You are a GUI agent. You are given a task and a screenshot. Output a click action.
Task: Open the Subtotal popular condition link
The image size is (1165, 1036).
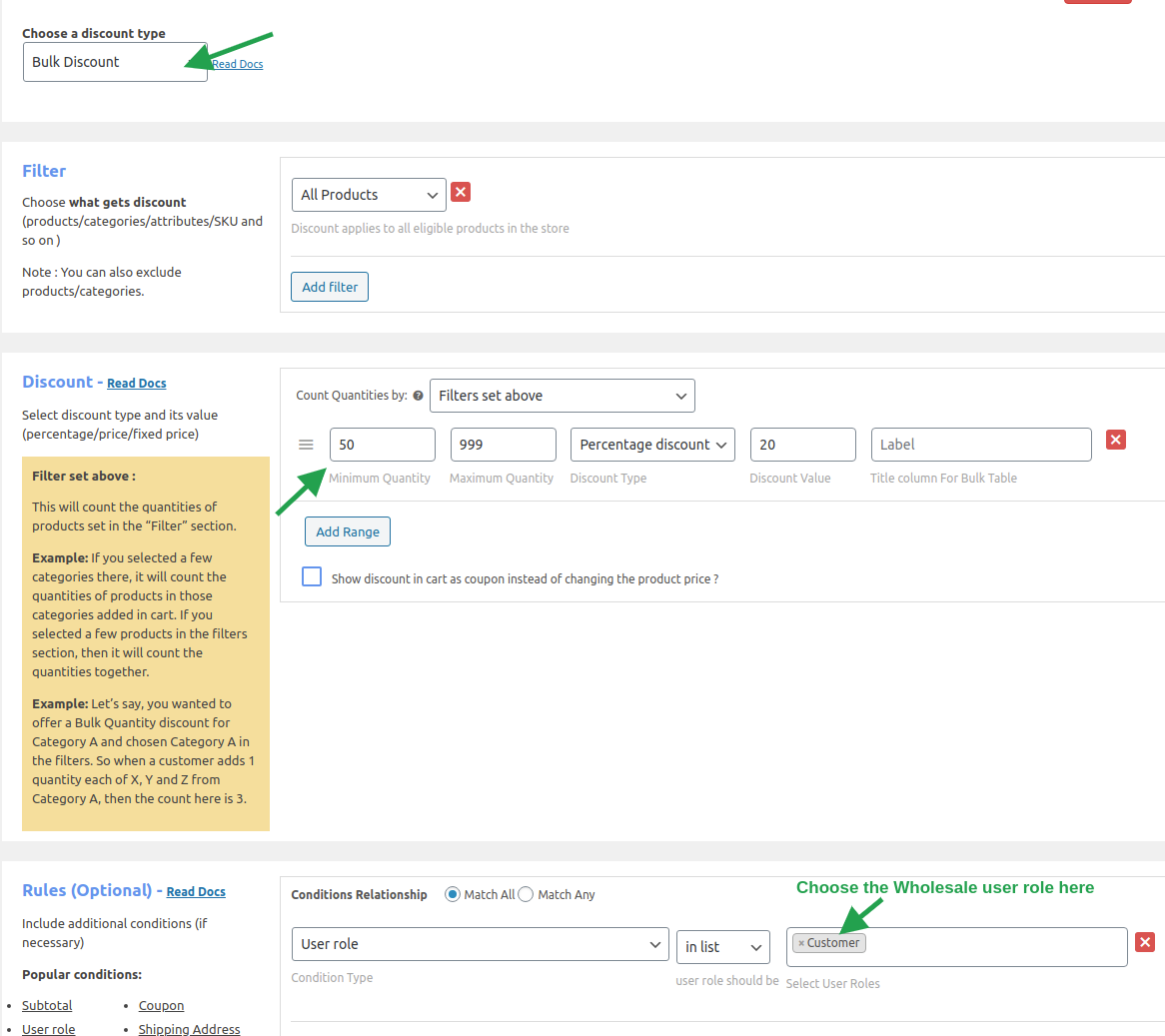[x=47, y=1005]
